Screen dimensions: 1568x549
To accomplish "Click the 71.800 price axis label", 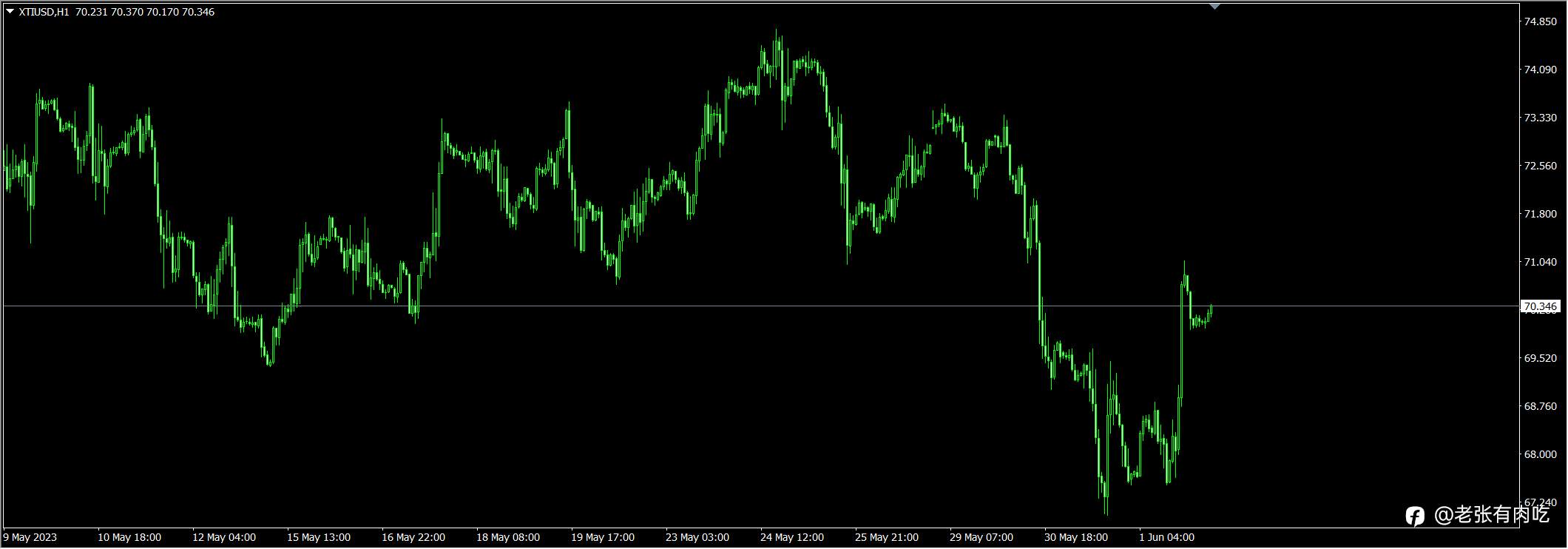I will [1540, 214].
